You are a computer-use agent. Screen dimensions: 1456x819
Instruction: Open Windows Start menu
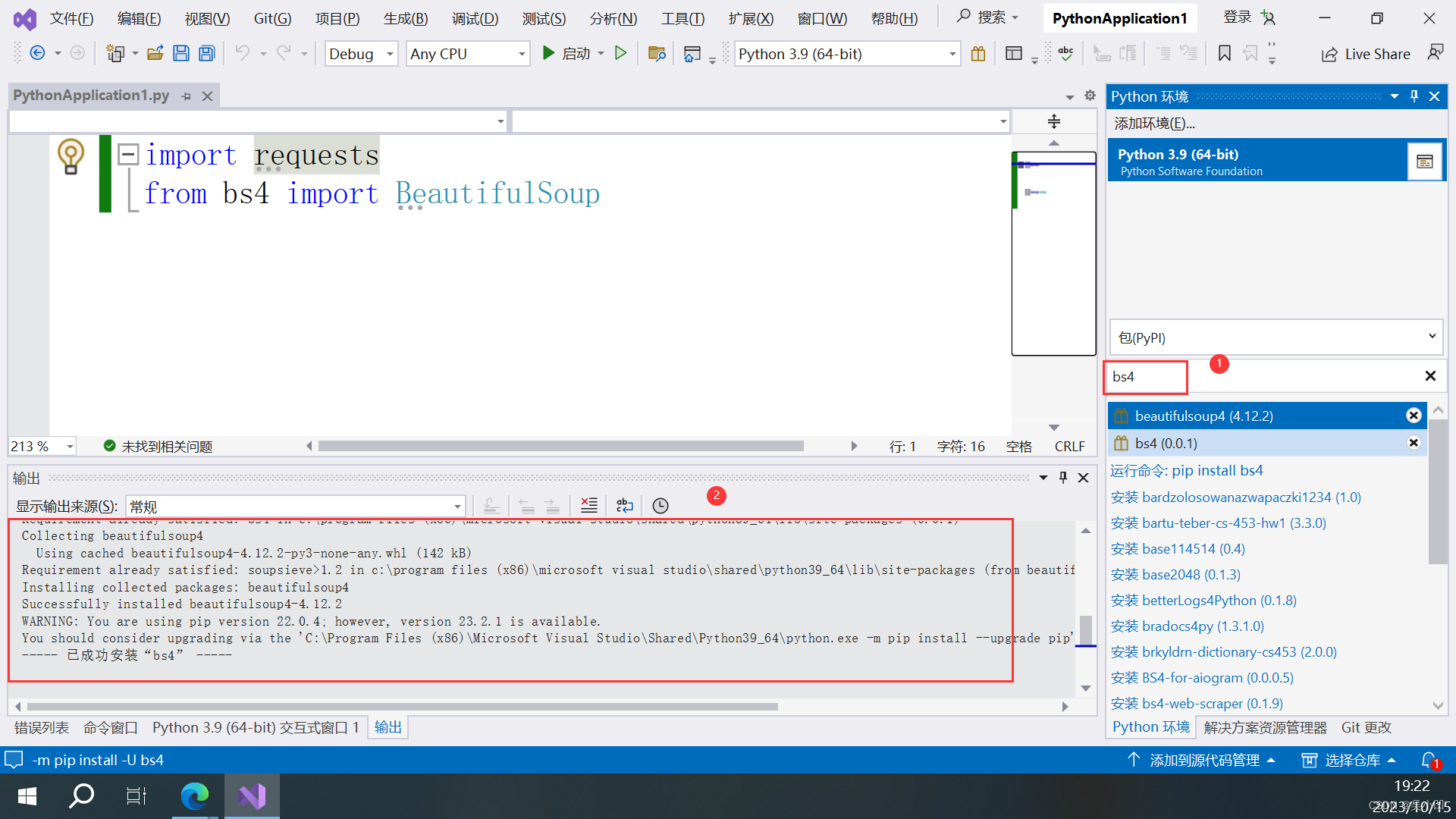(27, 796)
